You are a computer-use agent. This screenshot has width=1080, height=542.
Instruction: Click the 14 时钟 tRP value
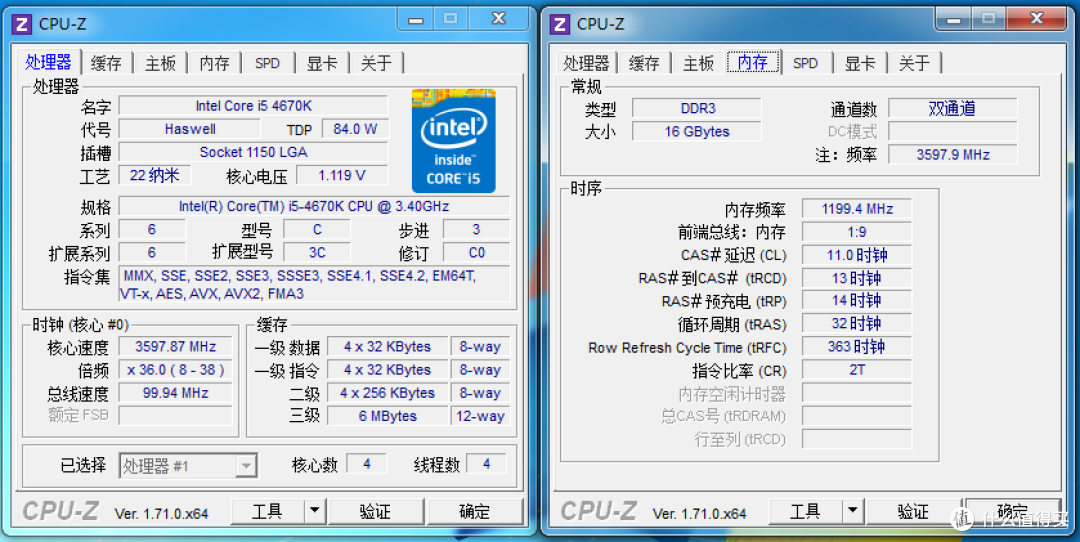click(857, 301)
